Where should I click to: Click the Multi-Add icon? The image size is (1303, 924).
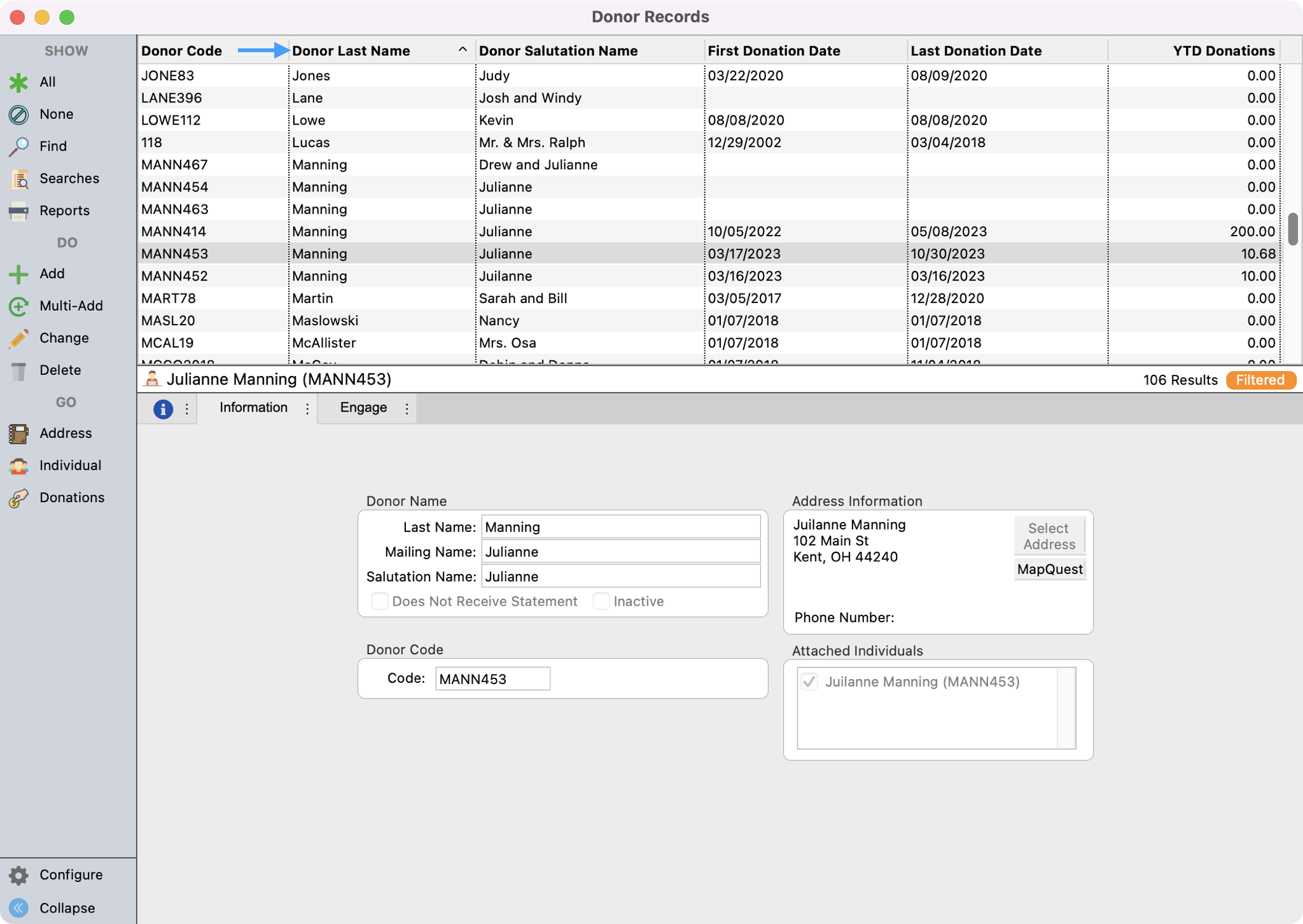coord(18,306)
